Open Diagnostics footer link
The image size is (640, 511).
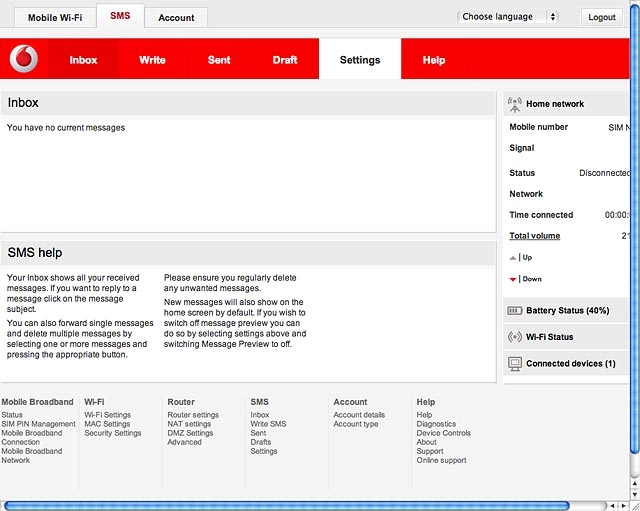pos(436,424)
